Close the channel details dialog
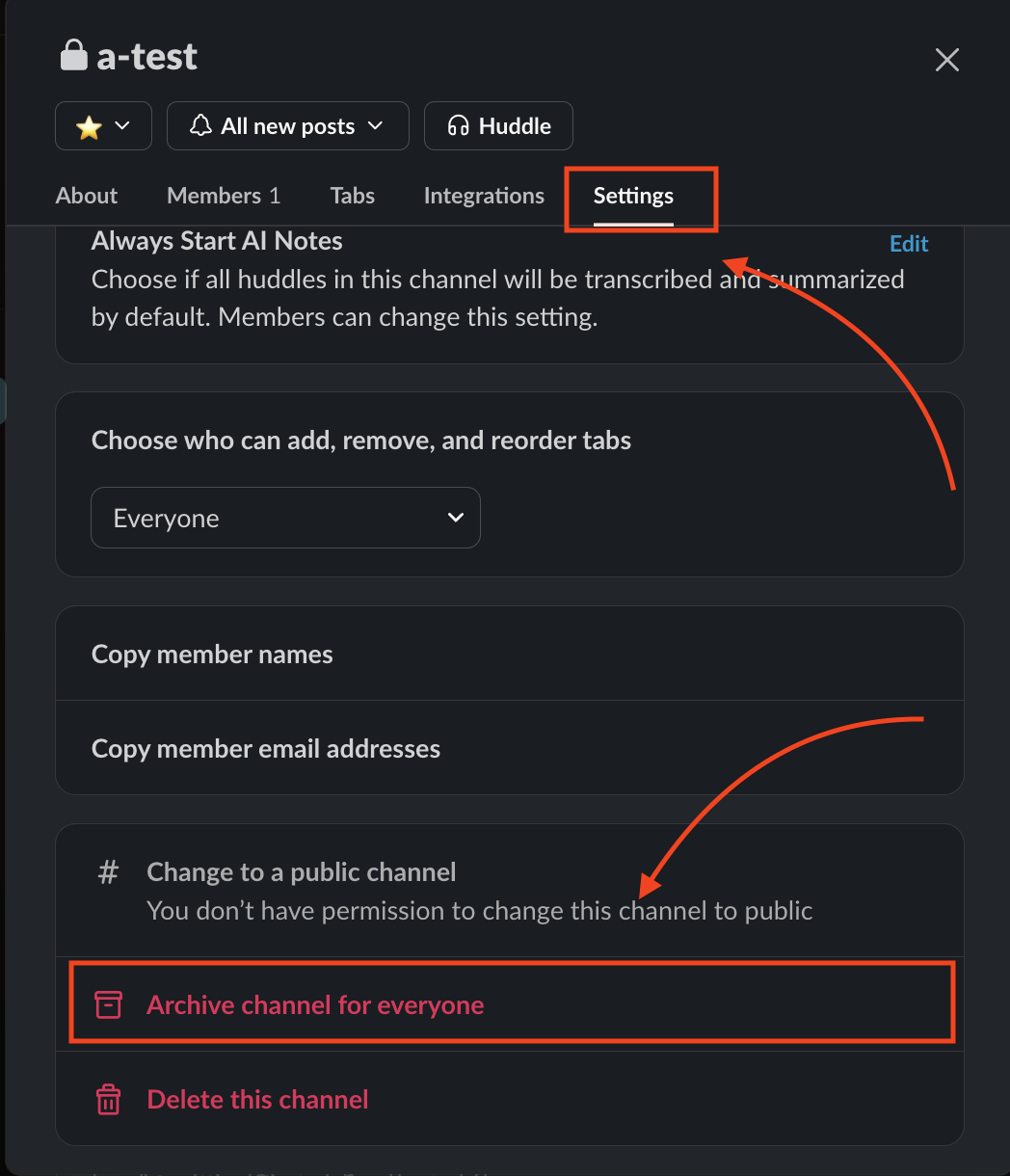This screenshot has width=1010, height=1176. pyautogui.click(x=946, y=60)
